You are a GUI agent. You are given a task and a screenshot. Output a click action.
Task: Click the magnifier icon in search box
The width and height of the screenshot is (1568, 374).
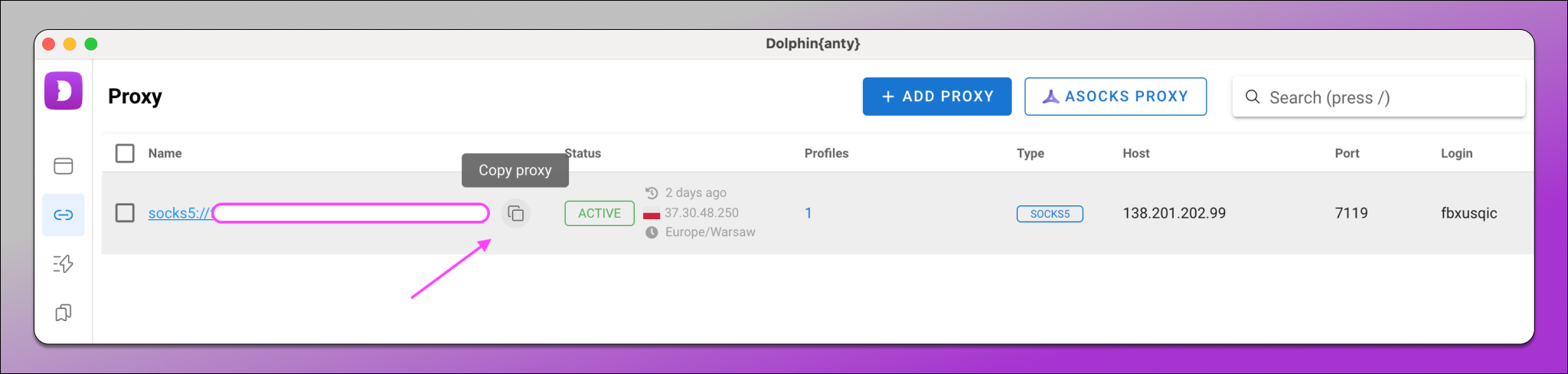1253,97
